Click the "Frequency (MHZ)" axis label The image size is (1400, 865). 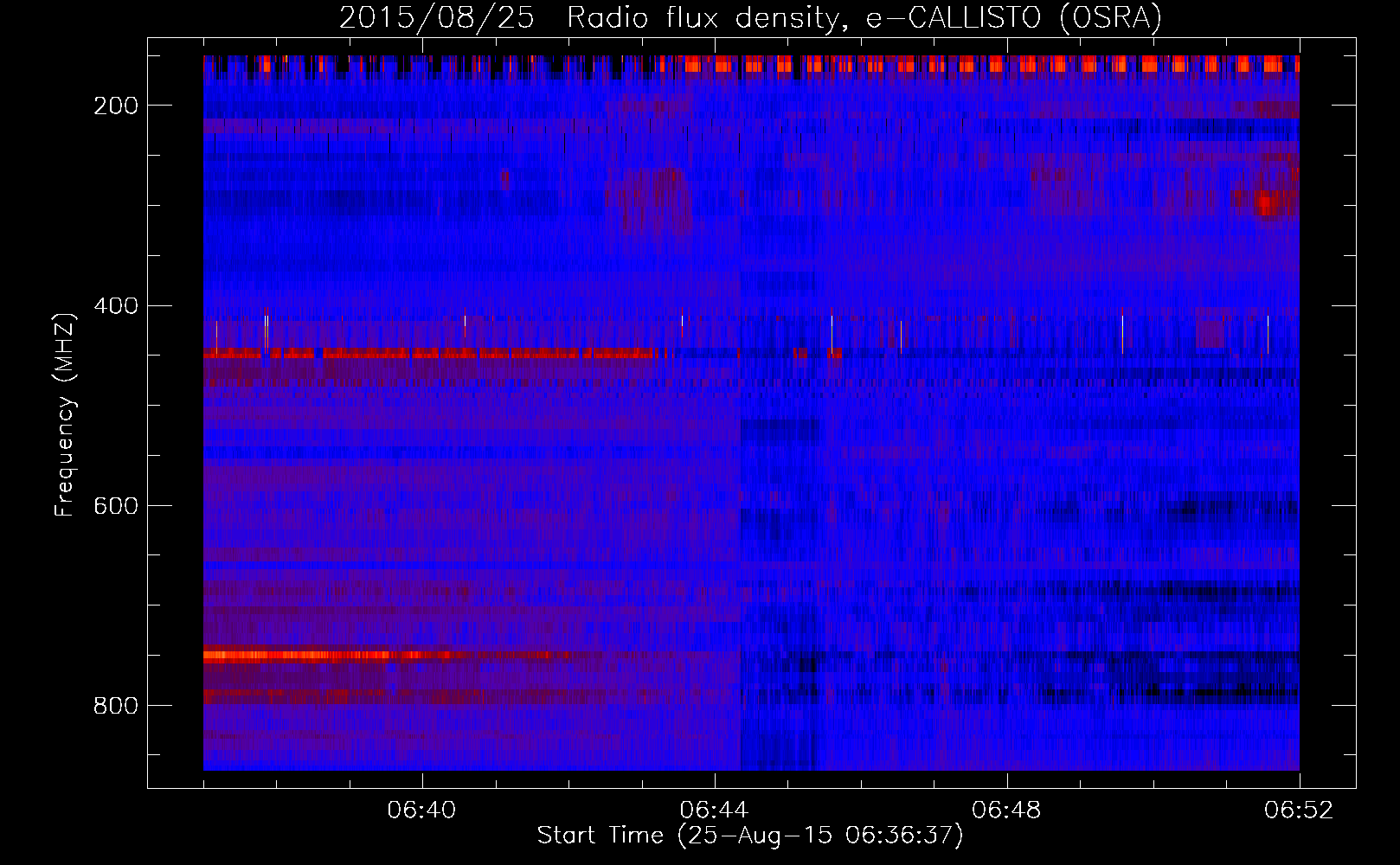coord(65,414)
